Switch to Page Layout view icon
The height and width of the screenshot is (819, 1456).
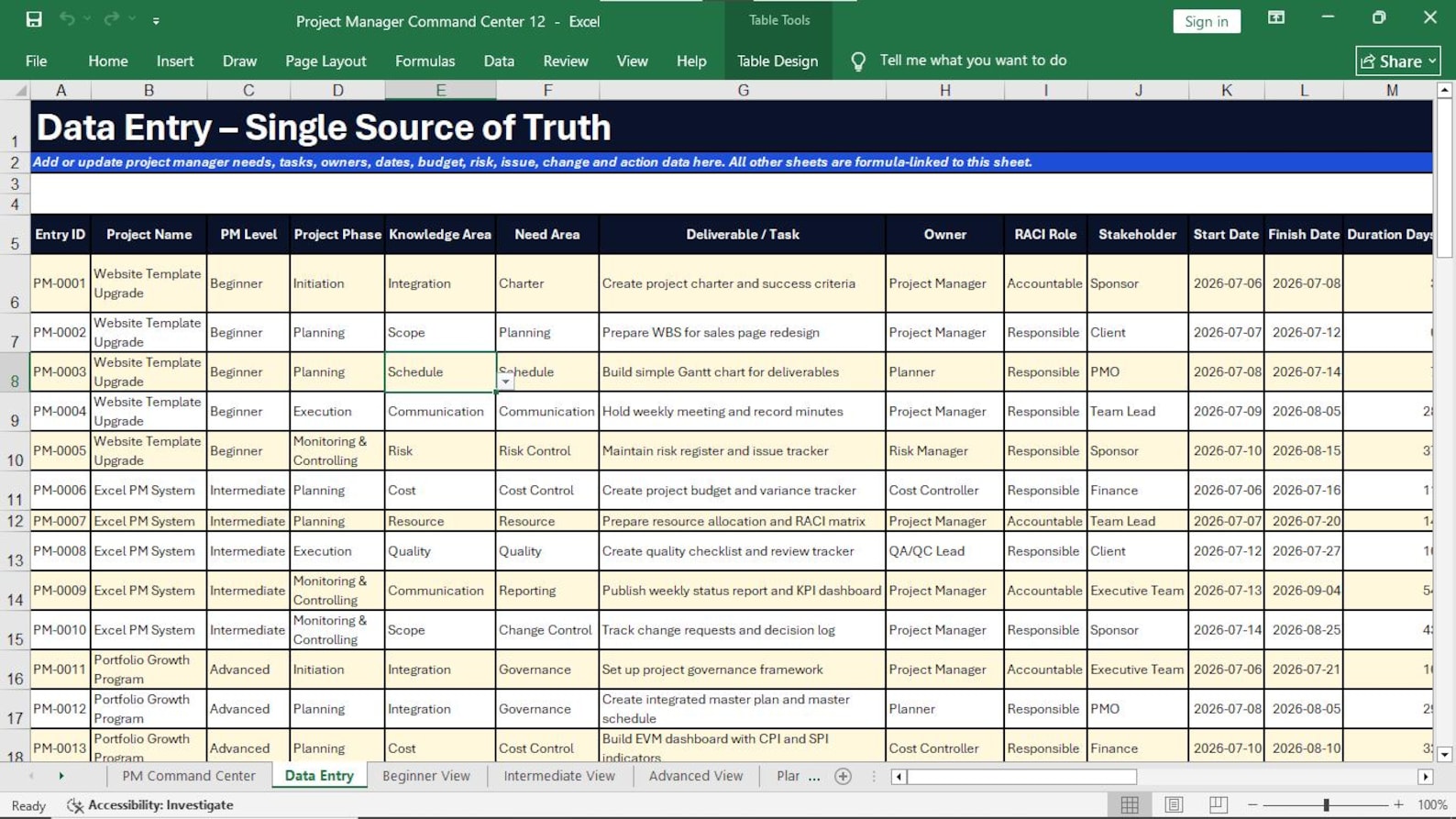[1174, 805]
